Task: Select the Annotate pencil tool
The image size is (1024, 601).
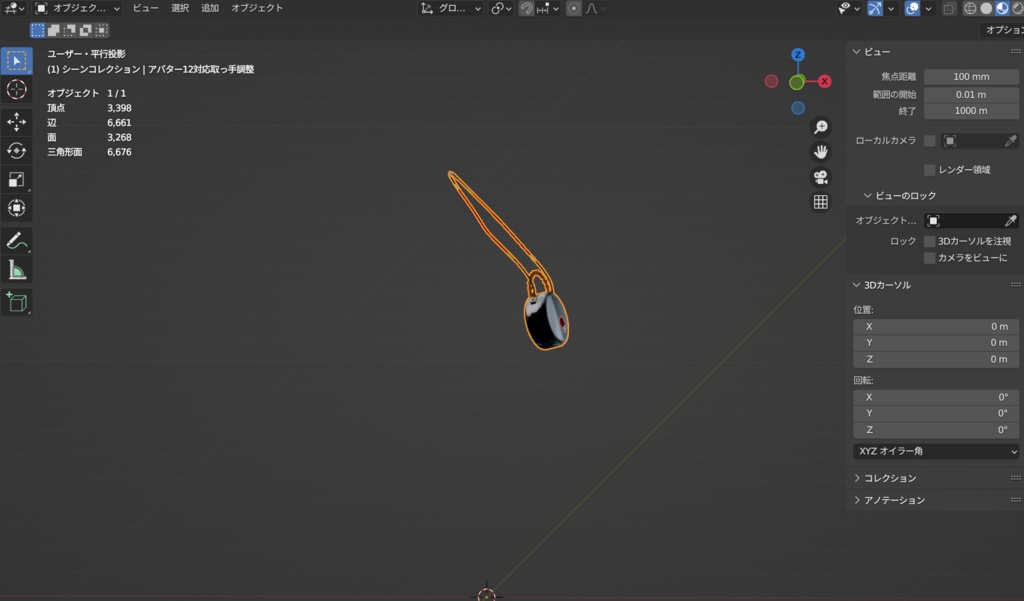Action: point(16,240)
